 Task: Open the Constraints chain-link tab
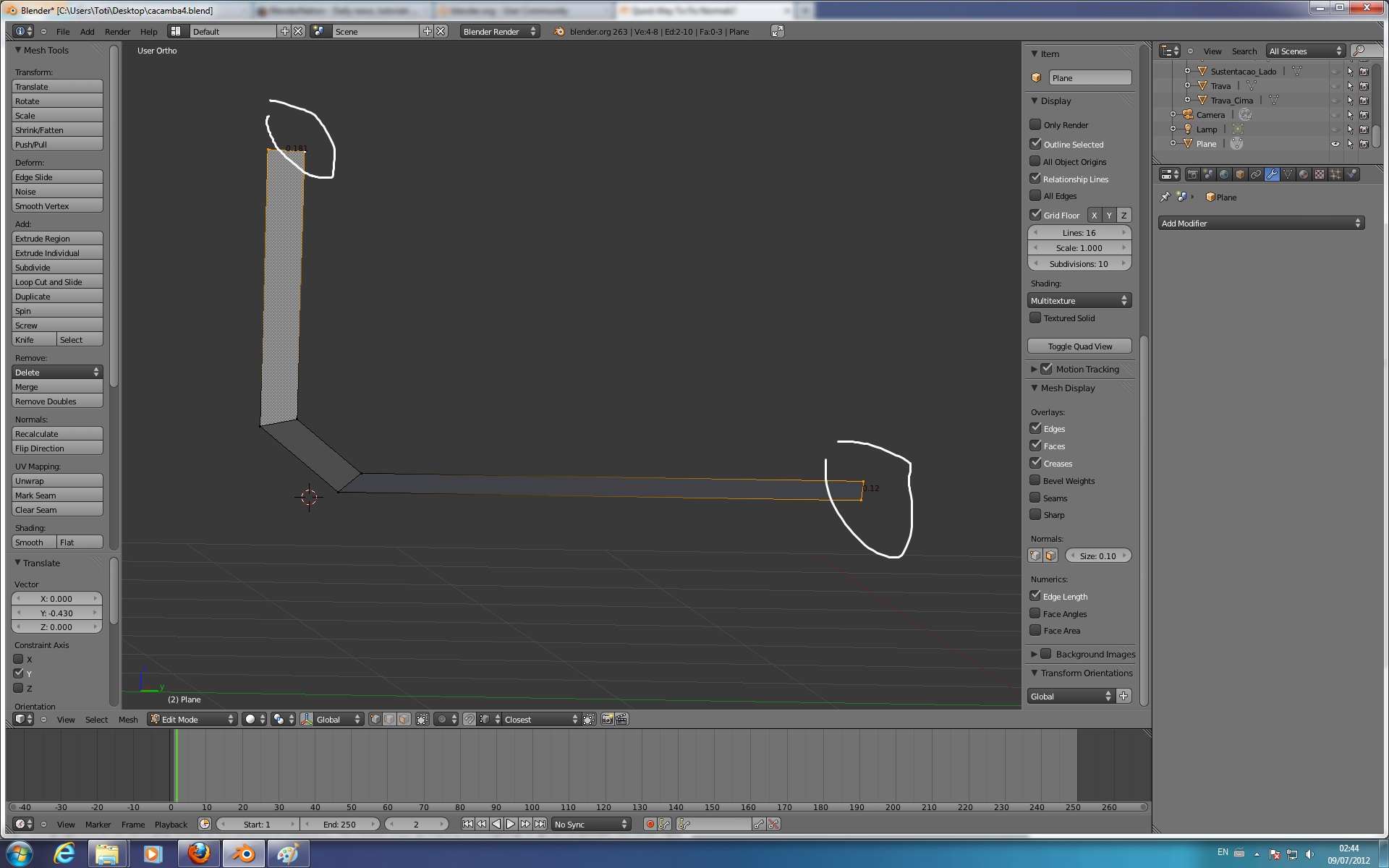click(1256, 174)
